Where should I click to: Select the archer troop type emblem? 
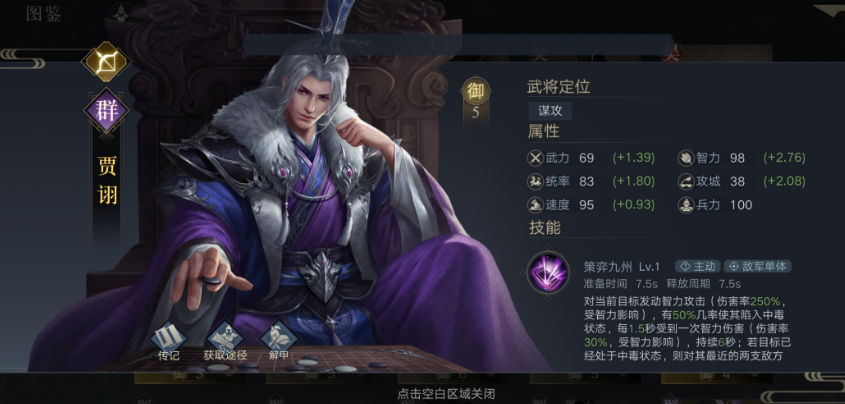[x=106, y=61]
